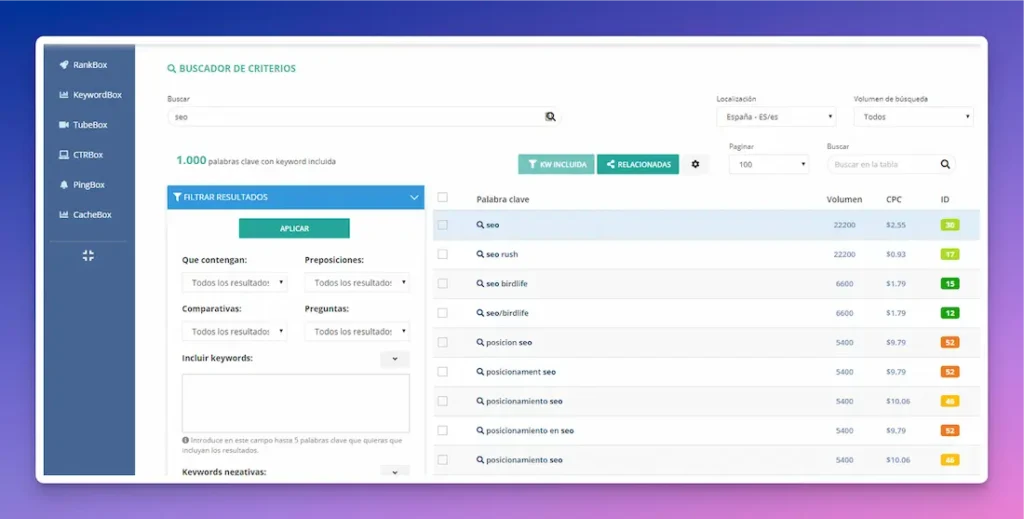Expand the Keywords negativas chevron button
Screen dimensions: 1024x519
(x=394, y=471)
